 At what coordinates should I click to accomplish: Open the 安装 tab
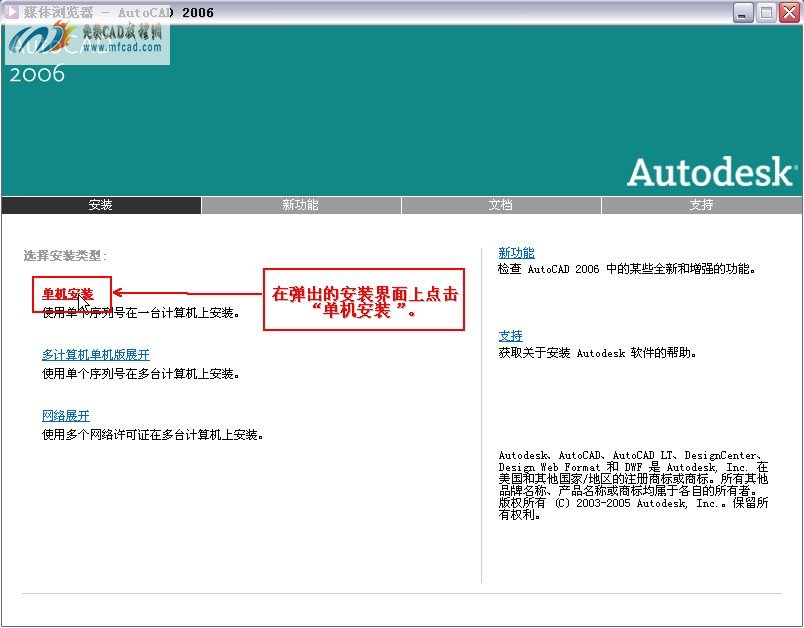(x=100, y=205)
